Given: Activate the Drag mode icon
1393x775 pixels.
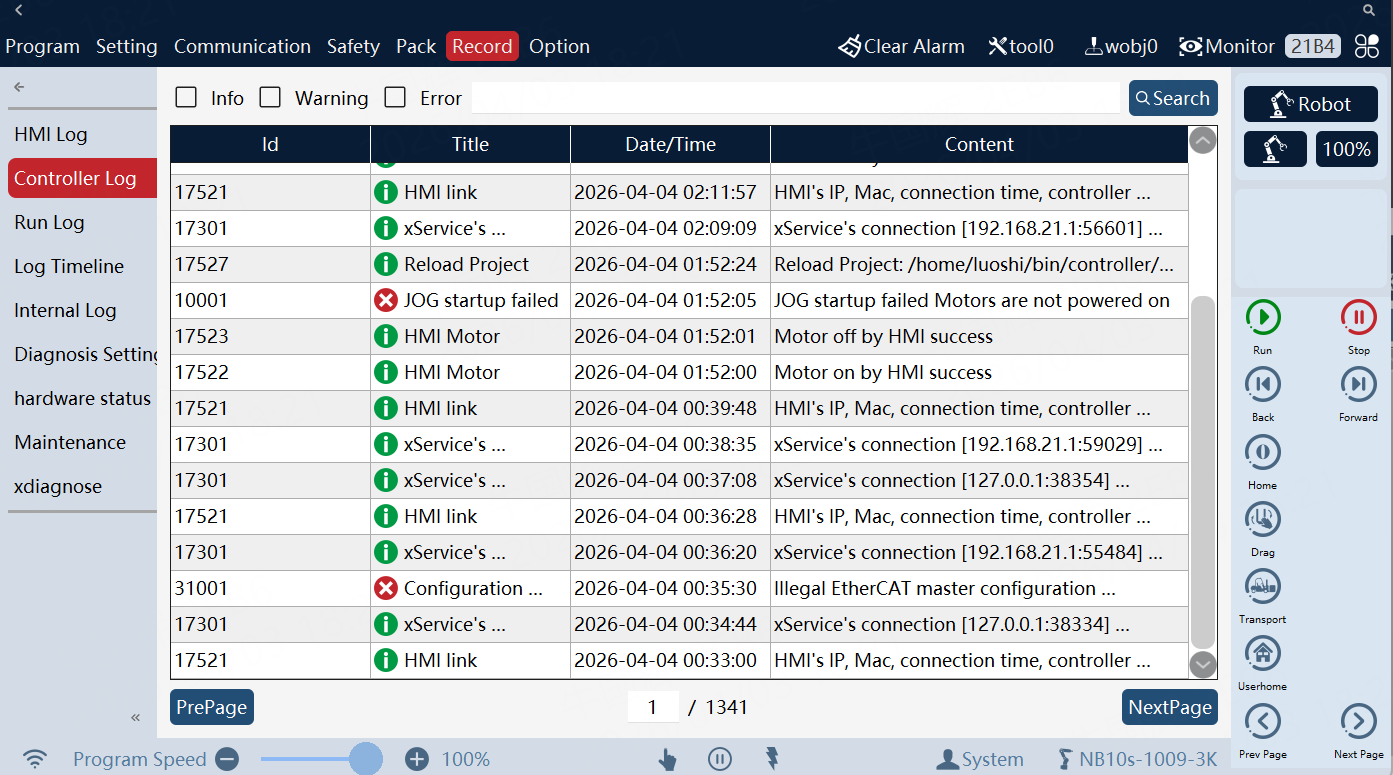Looking at the screenshot, I should click(x=1263, y=520).
